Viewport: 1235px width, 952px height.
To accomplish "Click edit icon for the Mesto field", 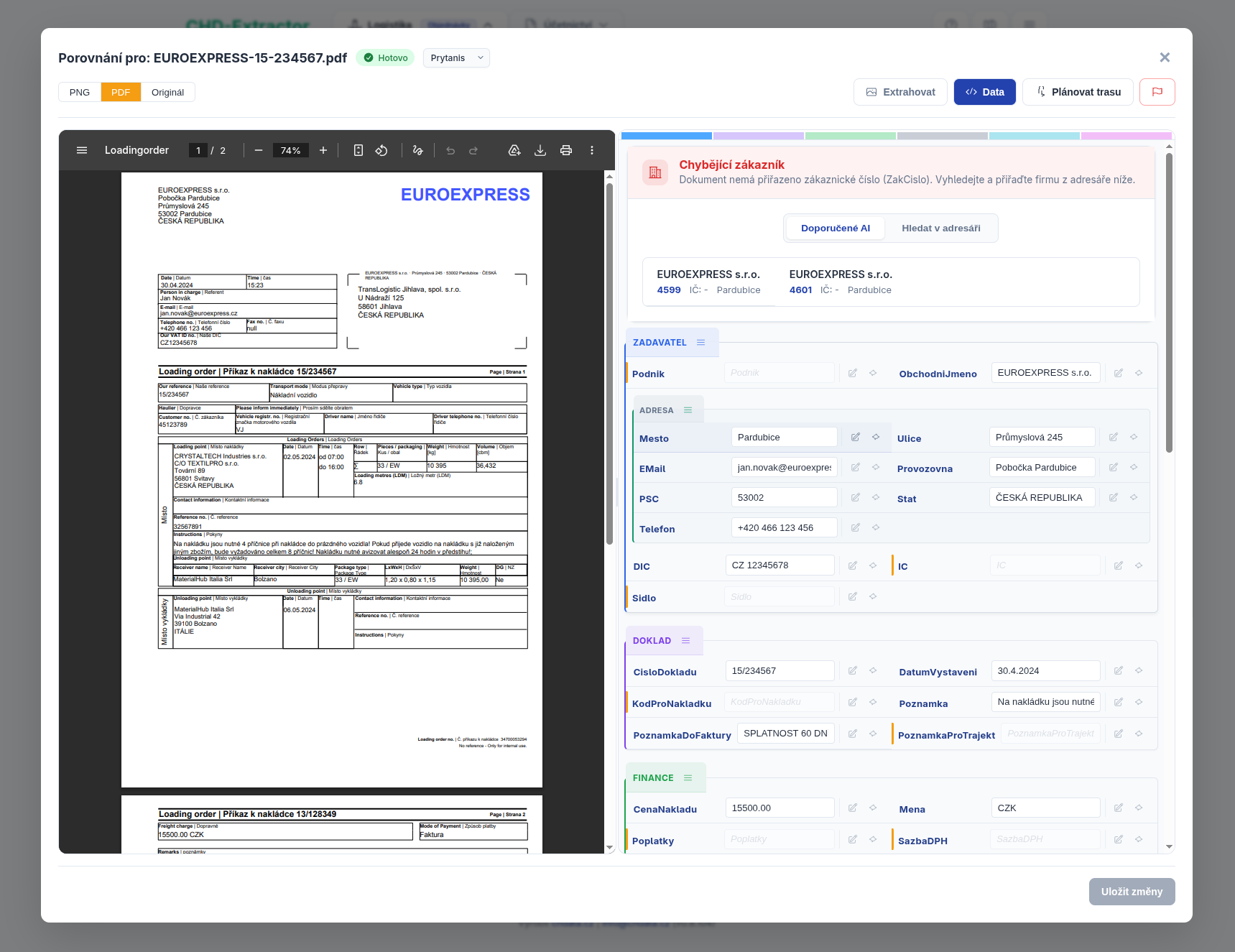I will 856,437.
